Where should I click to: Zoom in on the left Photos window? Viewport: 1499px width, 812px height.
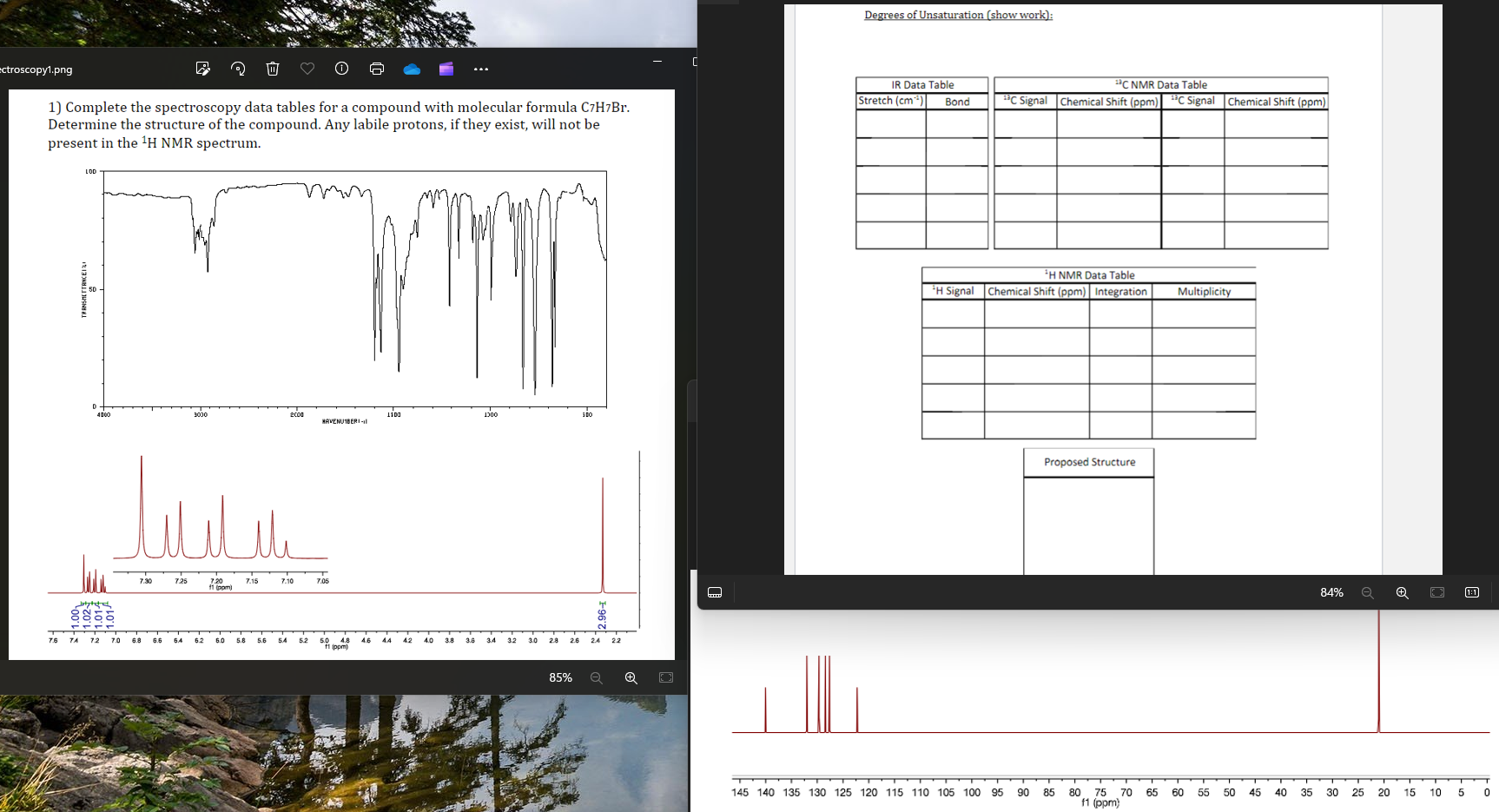click(x=631, y=677)
